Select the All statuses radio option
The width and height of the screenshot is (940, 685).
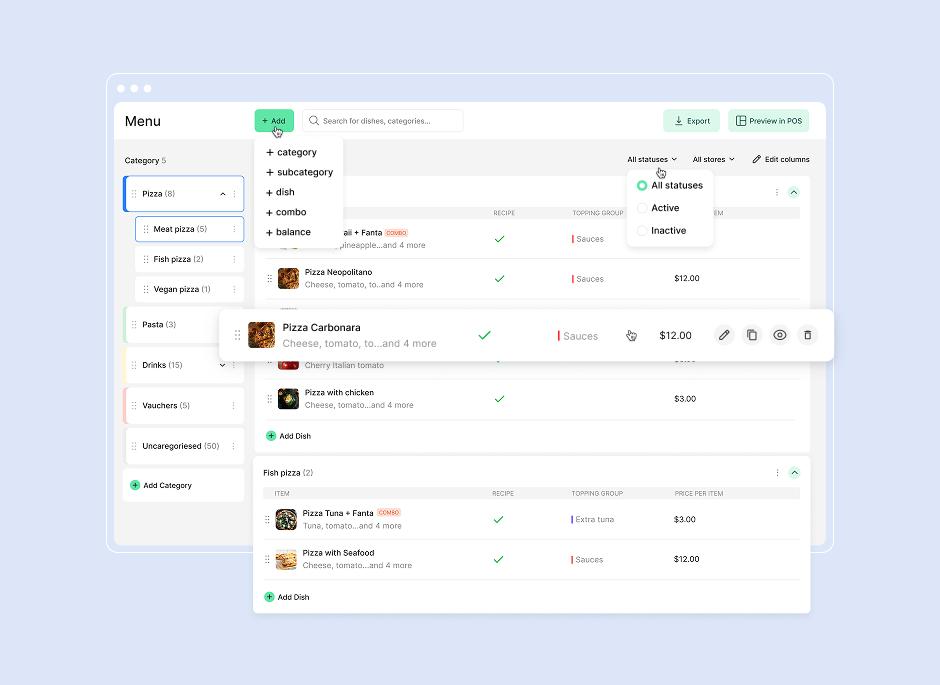pyautogui.click(x=642, y=186)
